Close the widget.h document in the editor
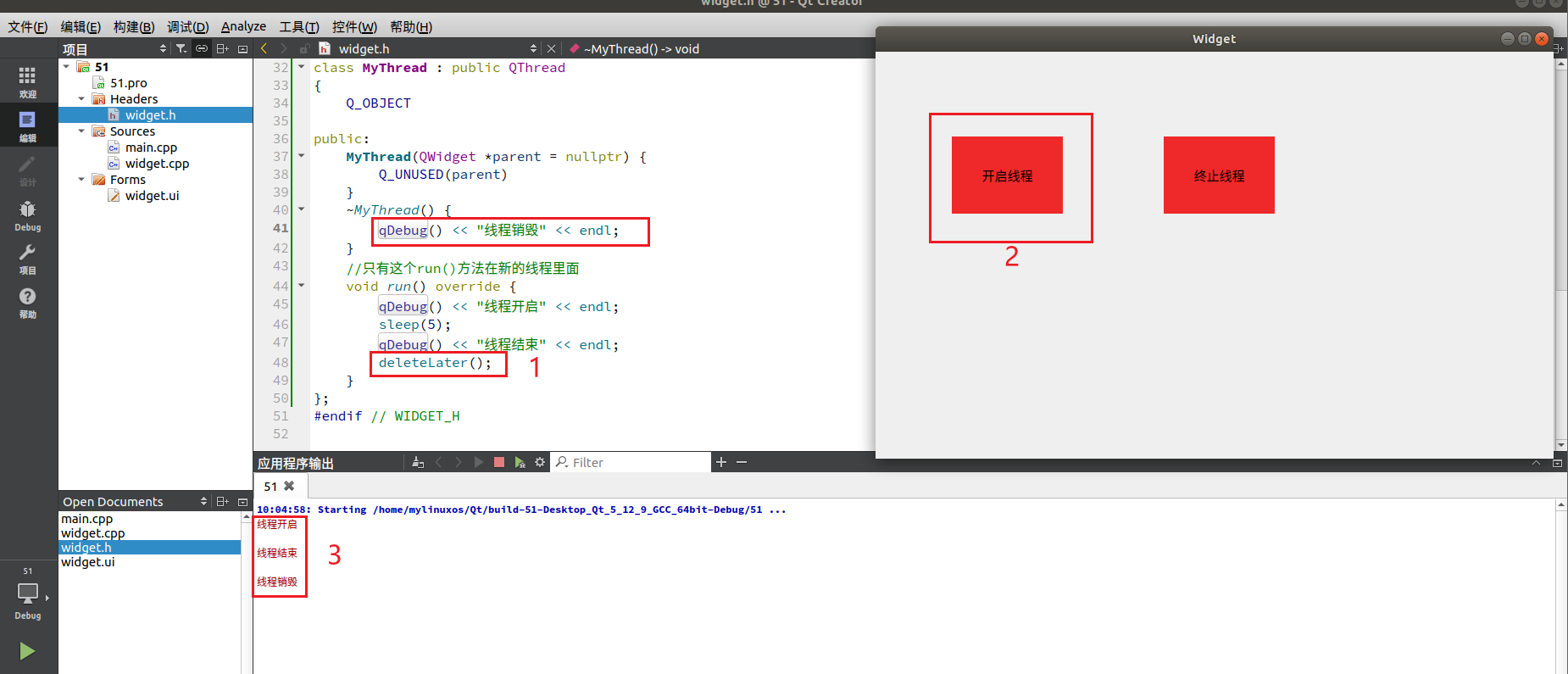The width and height of the screenshot is (1568, 674). pyautogui.click(x=552, y=49)
